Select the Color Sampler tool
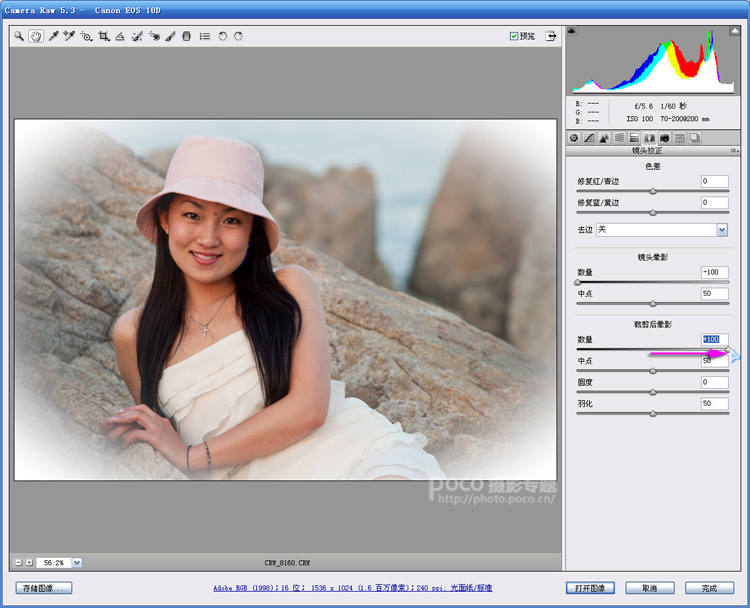The image size is (750, 608). 69,36
